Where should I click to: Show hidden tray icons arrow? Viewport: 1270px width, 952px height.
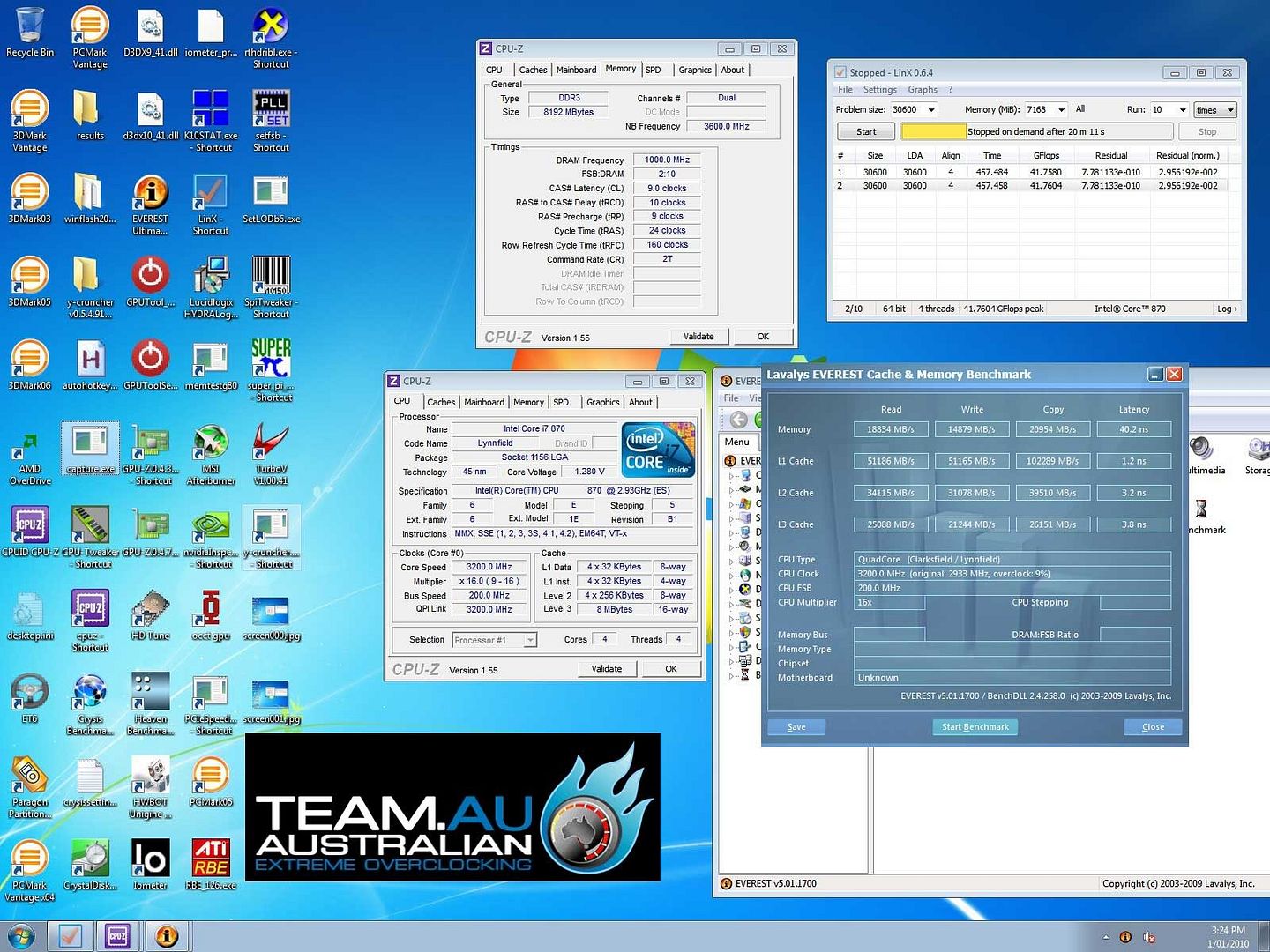(1105, 937)
